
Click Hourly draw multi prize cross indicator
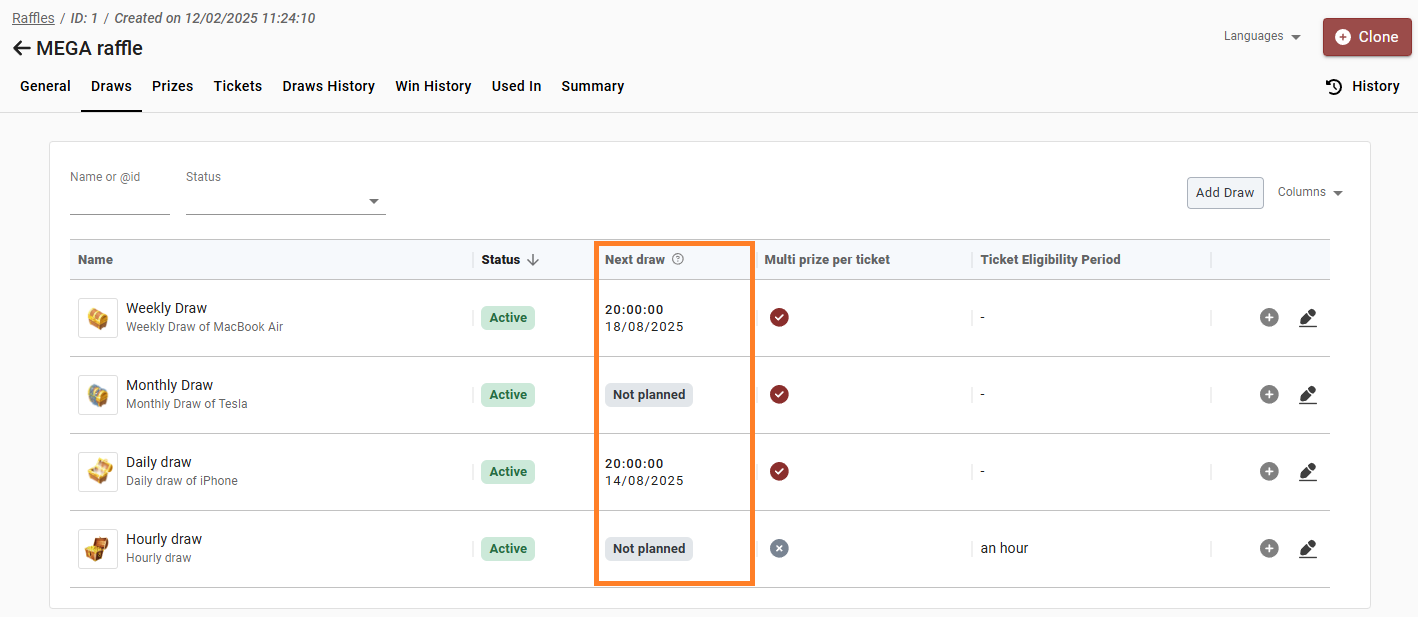779,549
